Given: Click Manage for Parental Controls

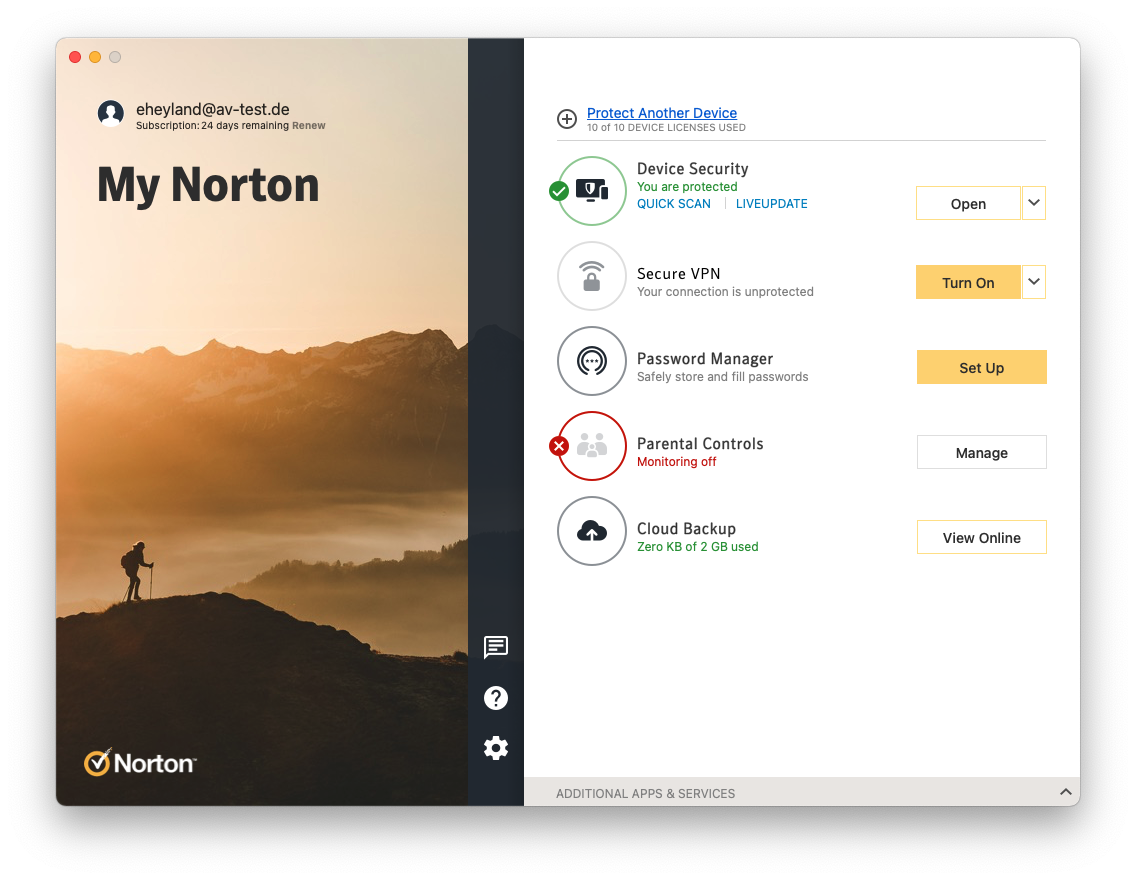Looking at the screenshot, I should click(981, 453).
